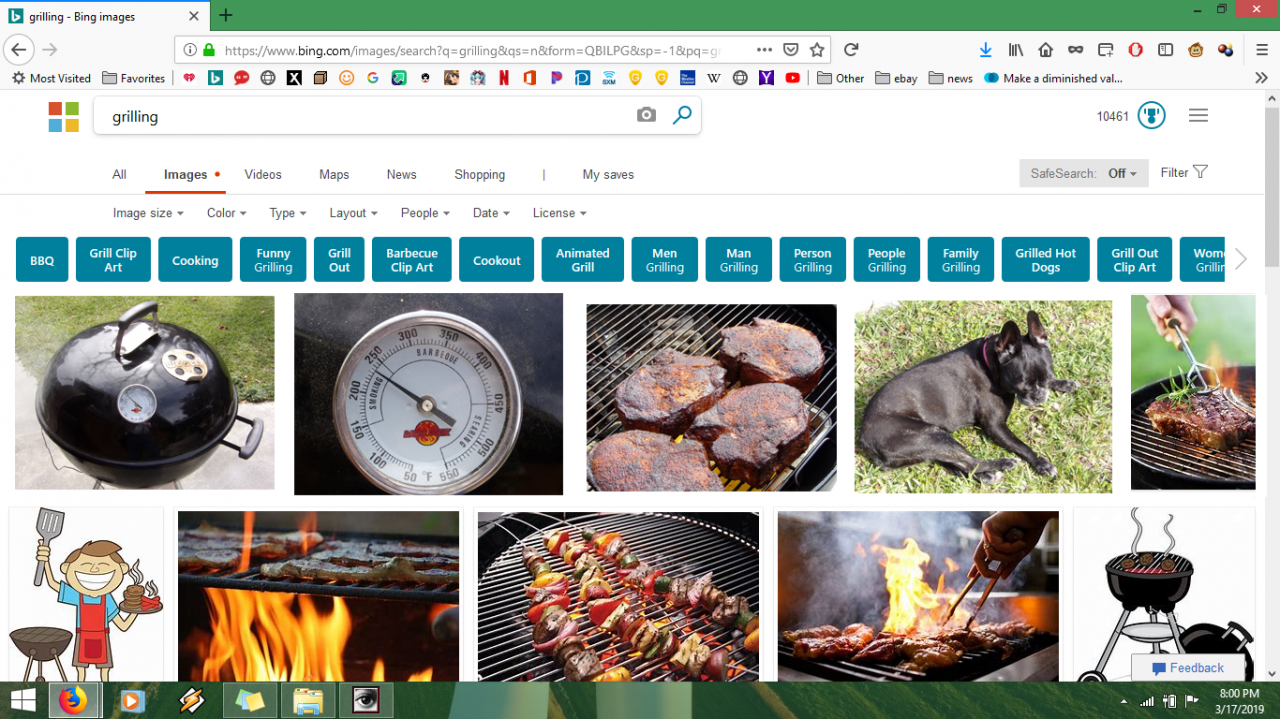Click the grilling search input field
Viewport: 1280px width, 719px height.
365,116
